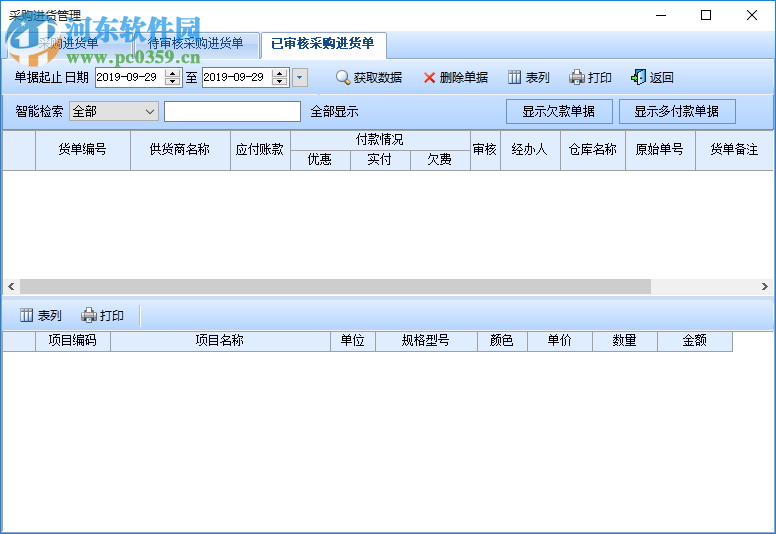Click the 获取数据 magnifier icon

tap(342, 78)
